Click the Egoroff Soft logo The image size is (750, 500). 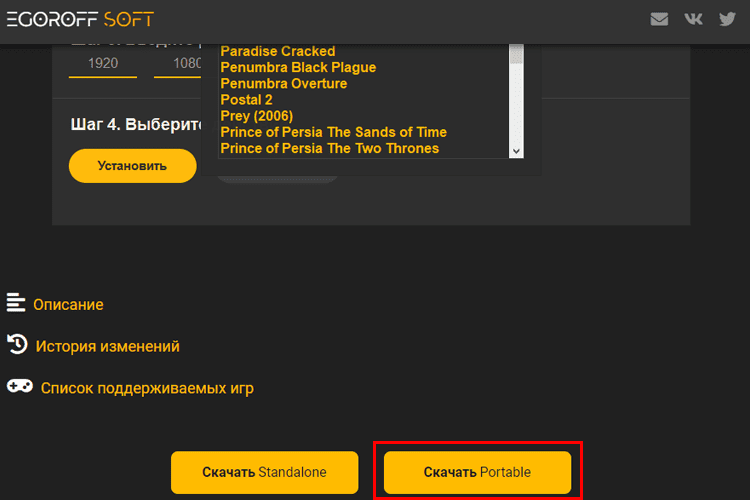pyautogui.click(x=80, y=20)
